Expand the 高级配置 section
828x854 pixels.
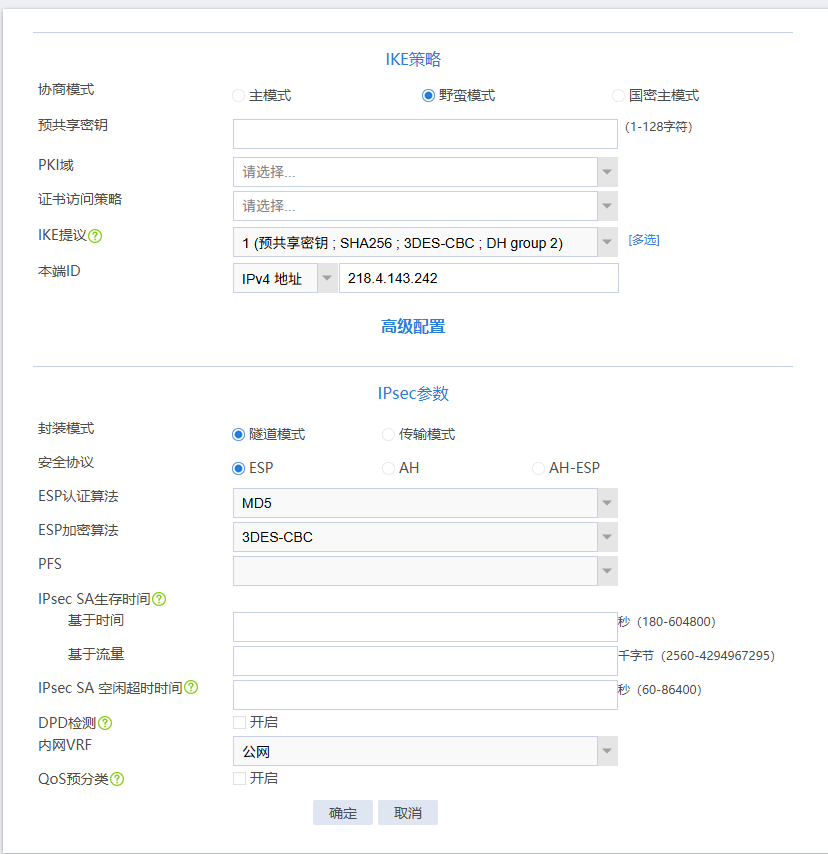tap(413, 327)
